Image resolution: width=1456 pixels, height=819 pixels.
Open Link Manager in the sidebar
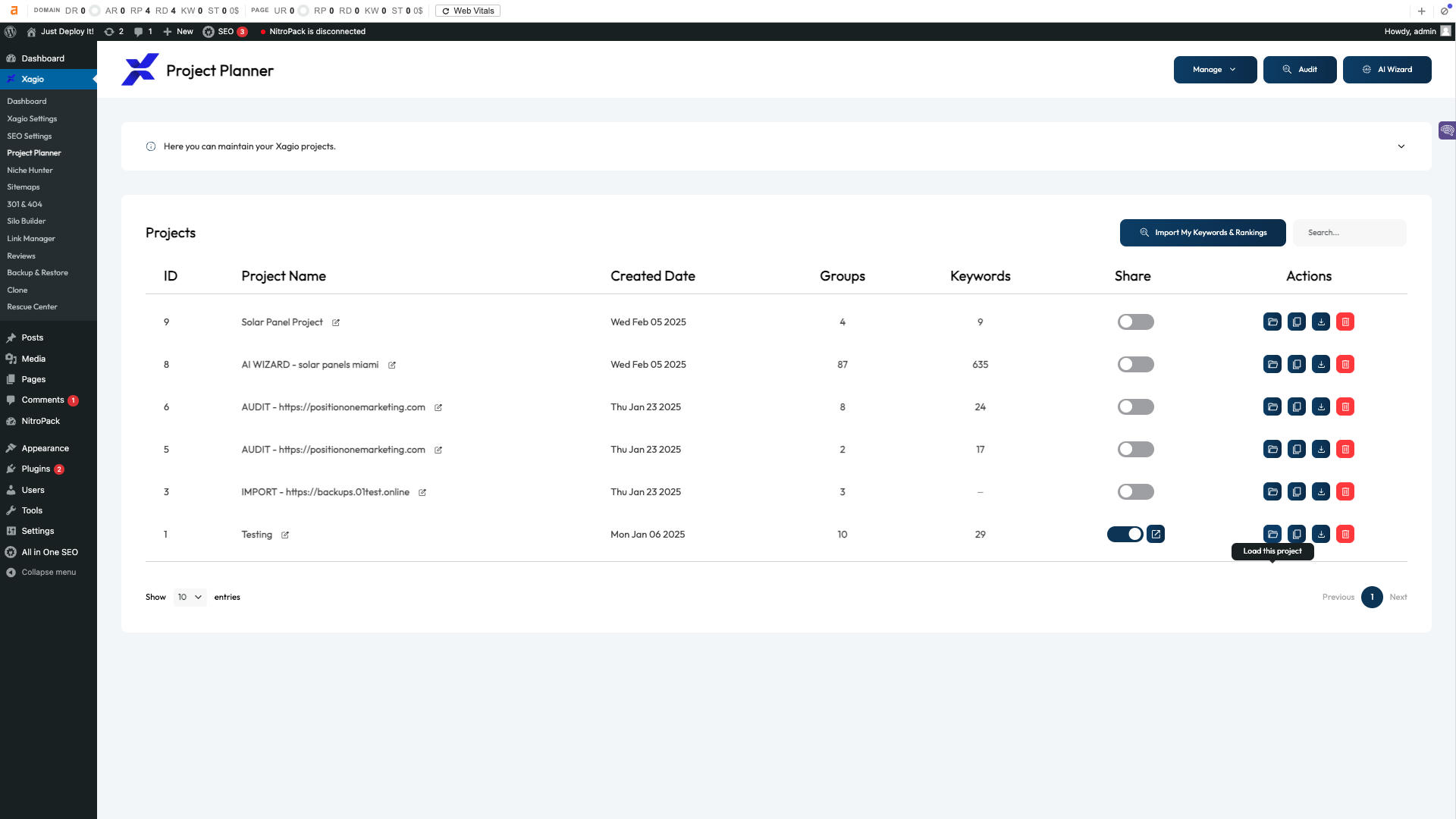click(31, 239)
